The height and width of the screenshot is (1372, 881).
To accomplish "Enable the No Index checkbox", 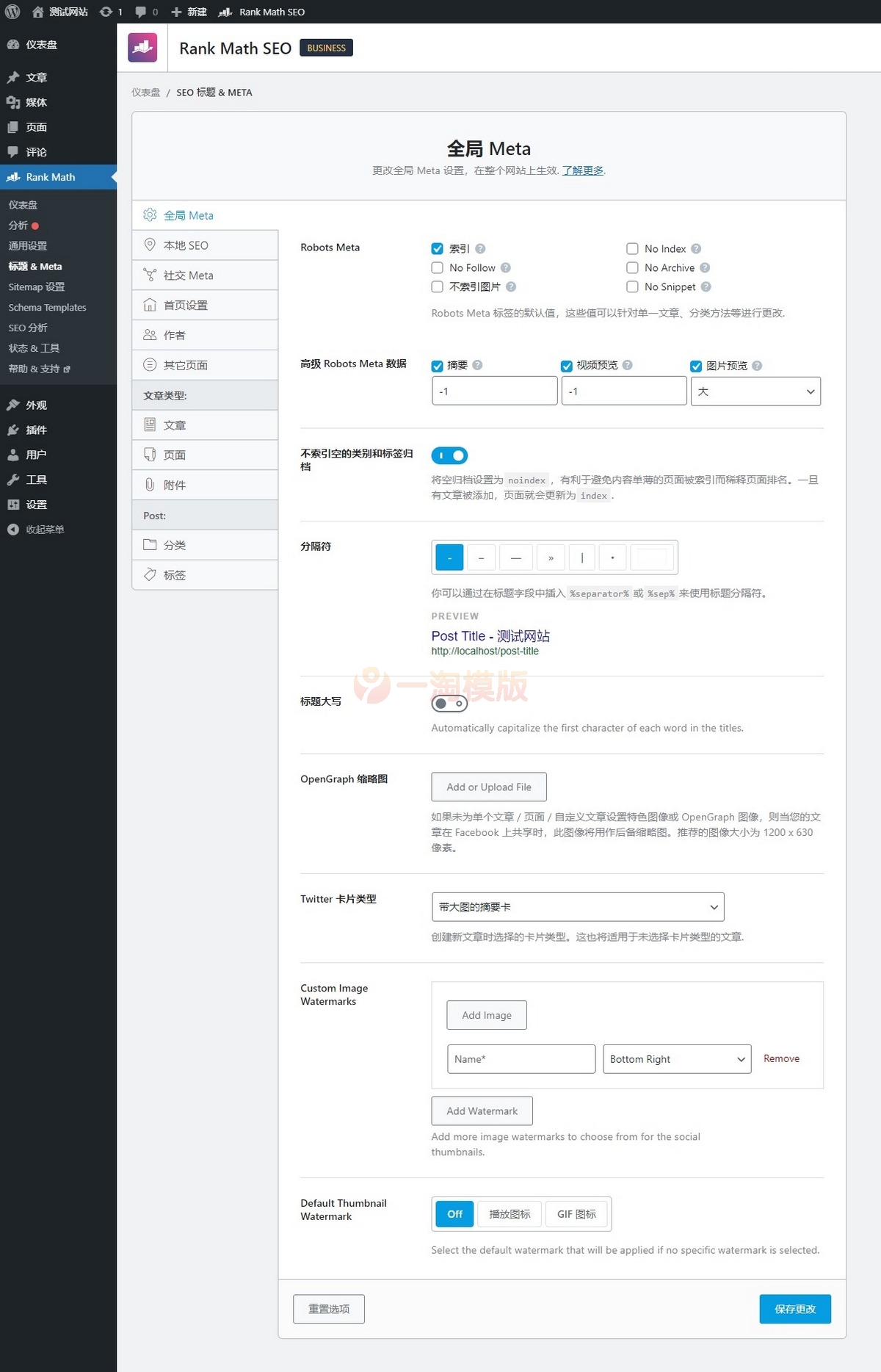I will point(632,249).
